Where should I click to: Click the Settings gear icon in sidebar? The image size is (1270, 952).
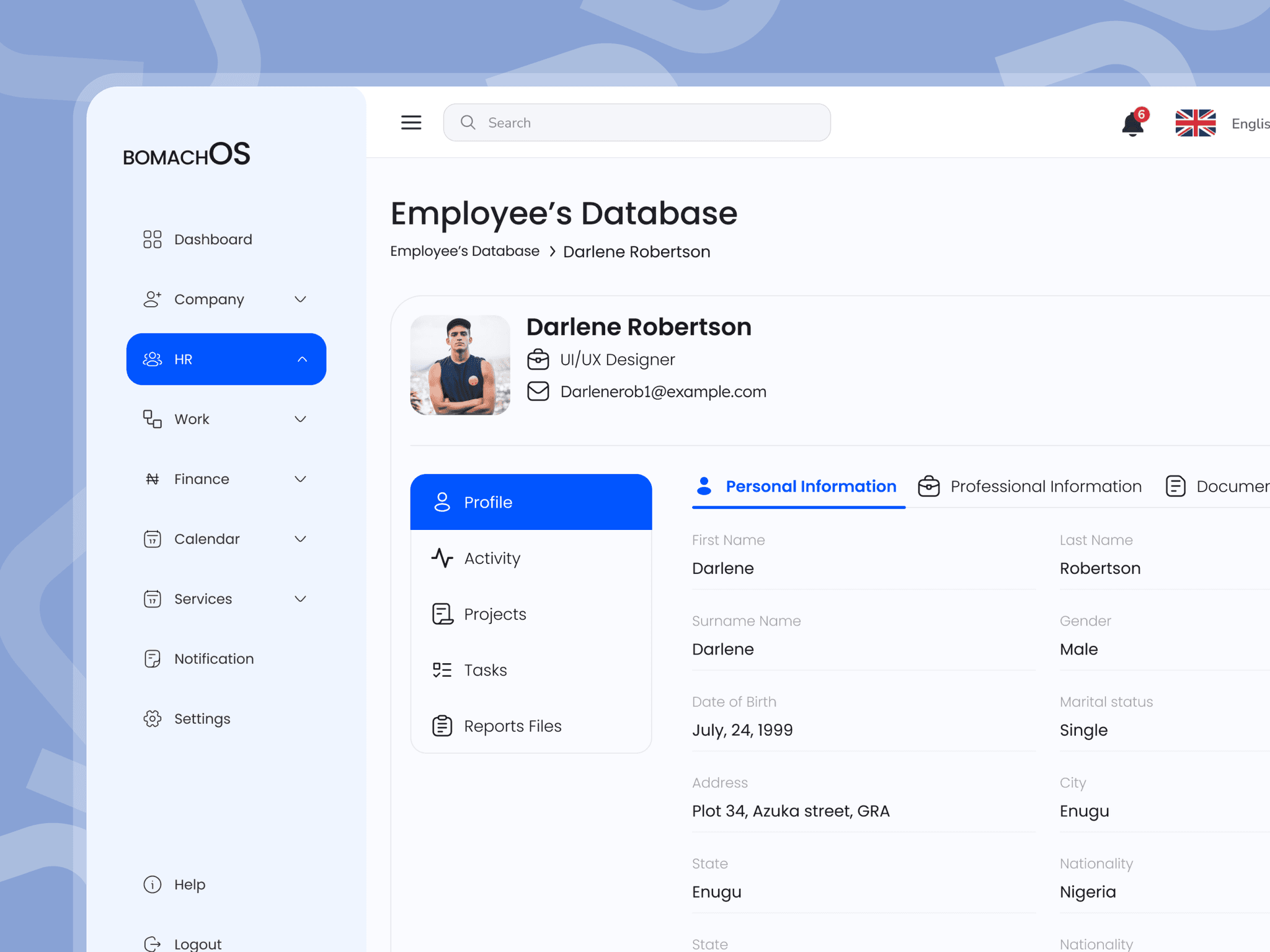[152, 718]
